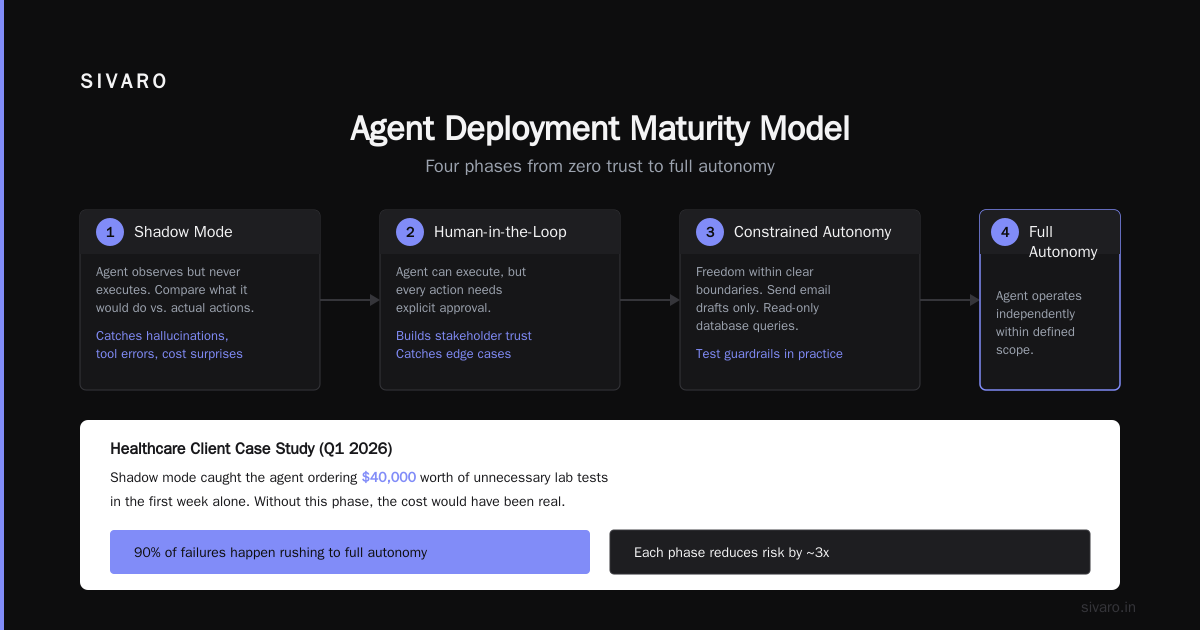The image size is (1200, 630).
Task: Click 'Healthcare Client Case Study (Q1 2026)' heading
Action: pos(251,449)
